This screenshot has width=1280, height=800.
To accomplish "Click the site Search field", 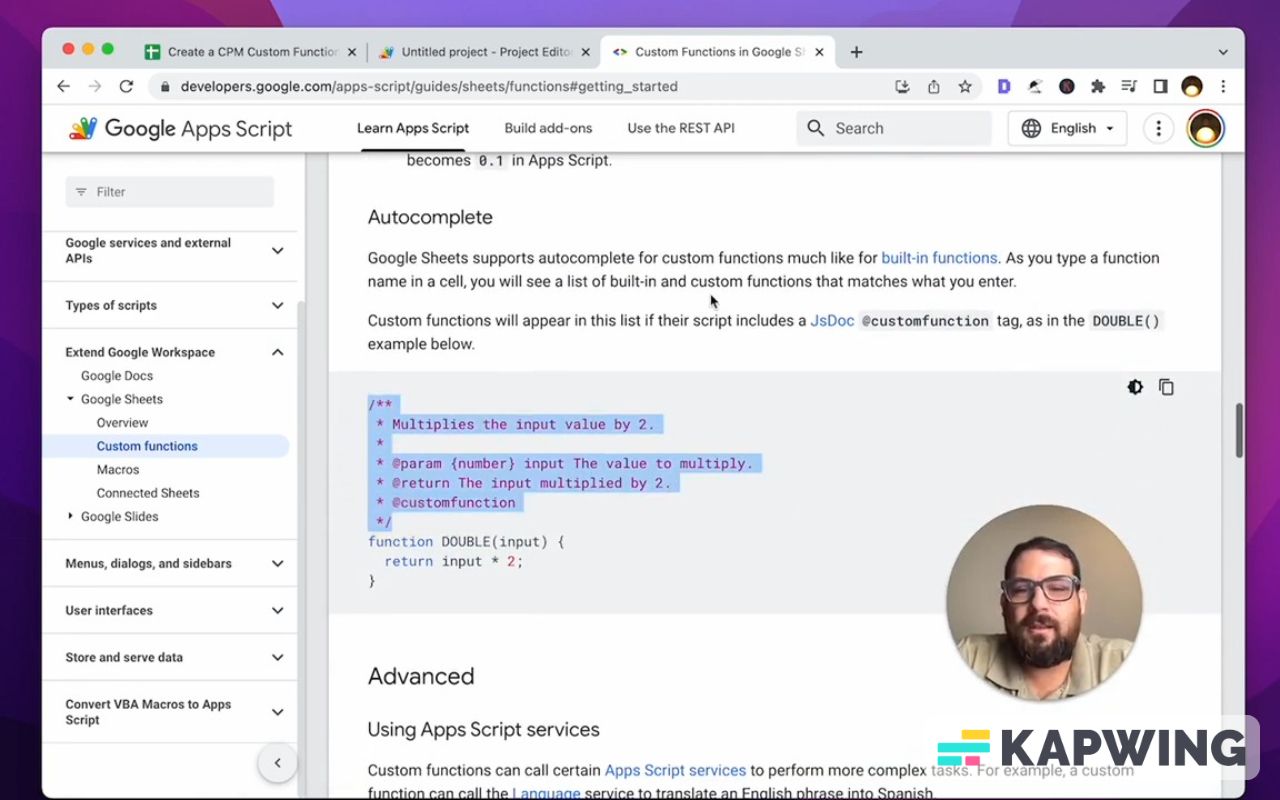I will tap(894, 128).
